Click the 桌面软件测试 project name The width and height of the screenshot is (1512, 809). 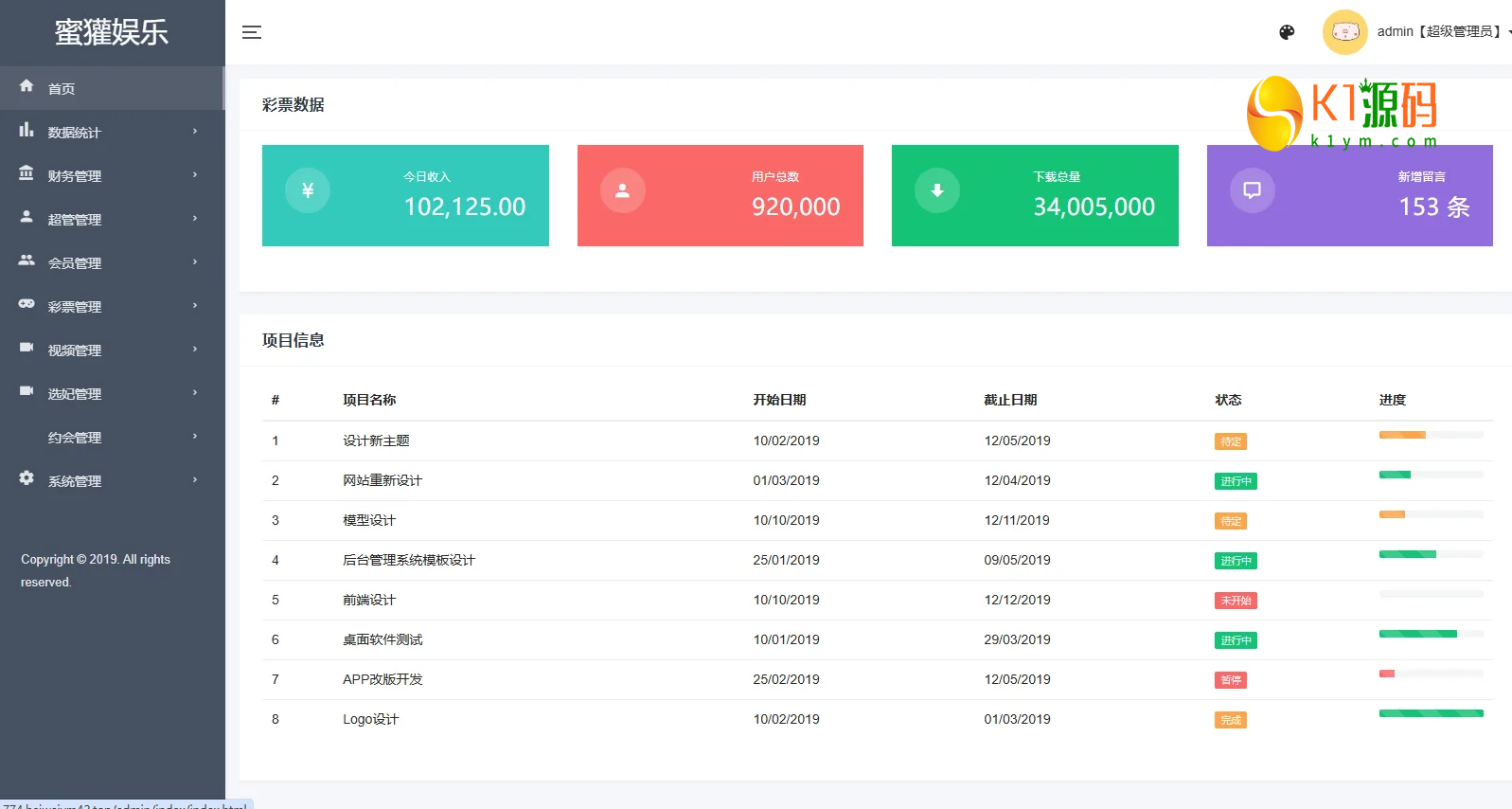pyautogui.click(x=382, y=639)
